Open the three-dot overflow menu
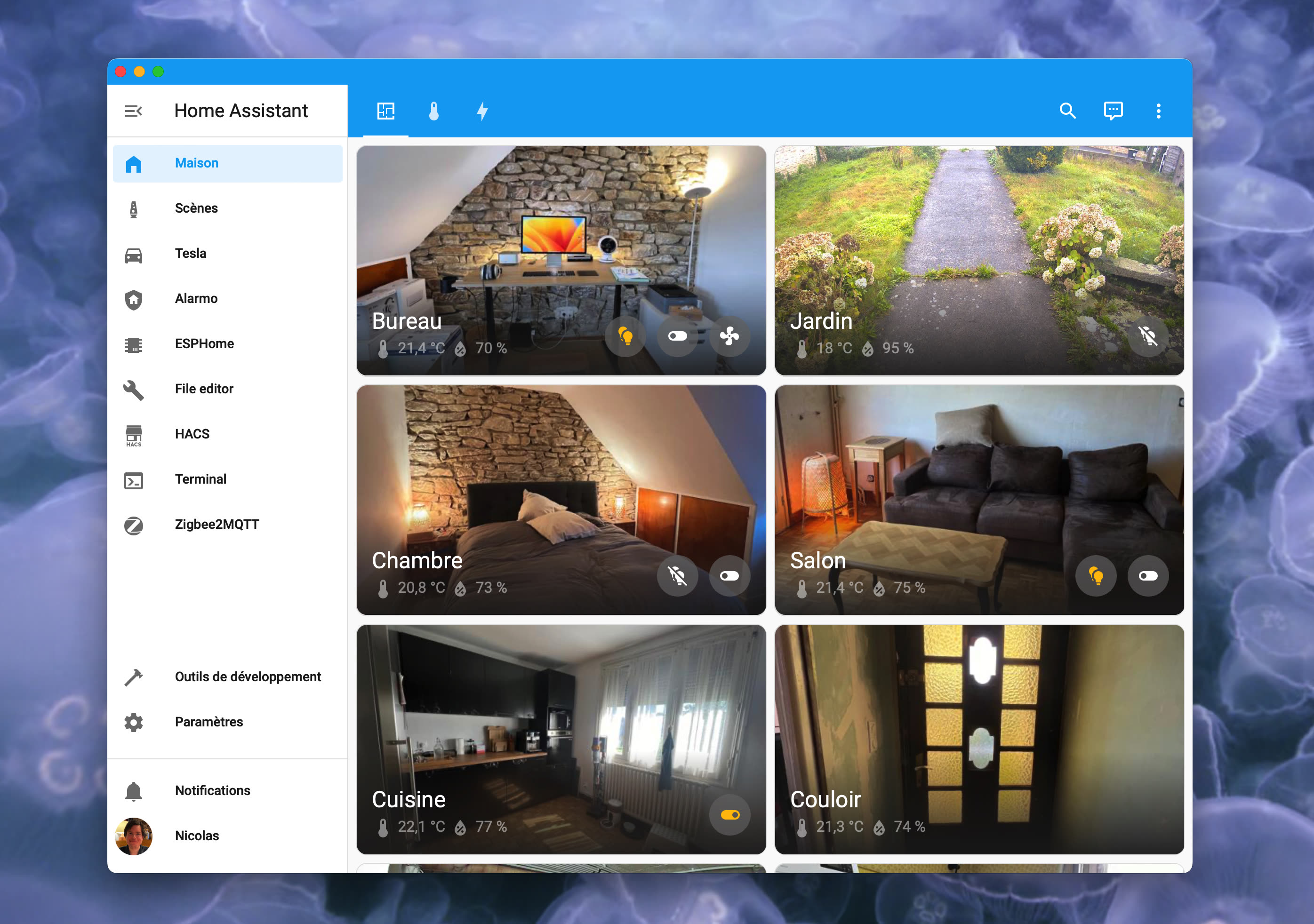The image size is (1314, 924). [1158, 111]
